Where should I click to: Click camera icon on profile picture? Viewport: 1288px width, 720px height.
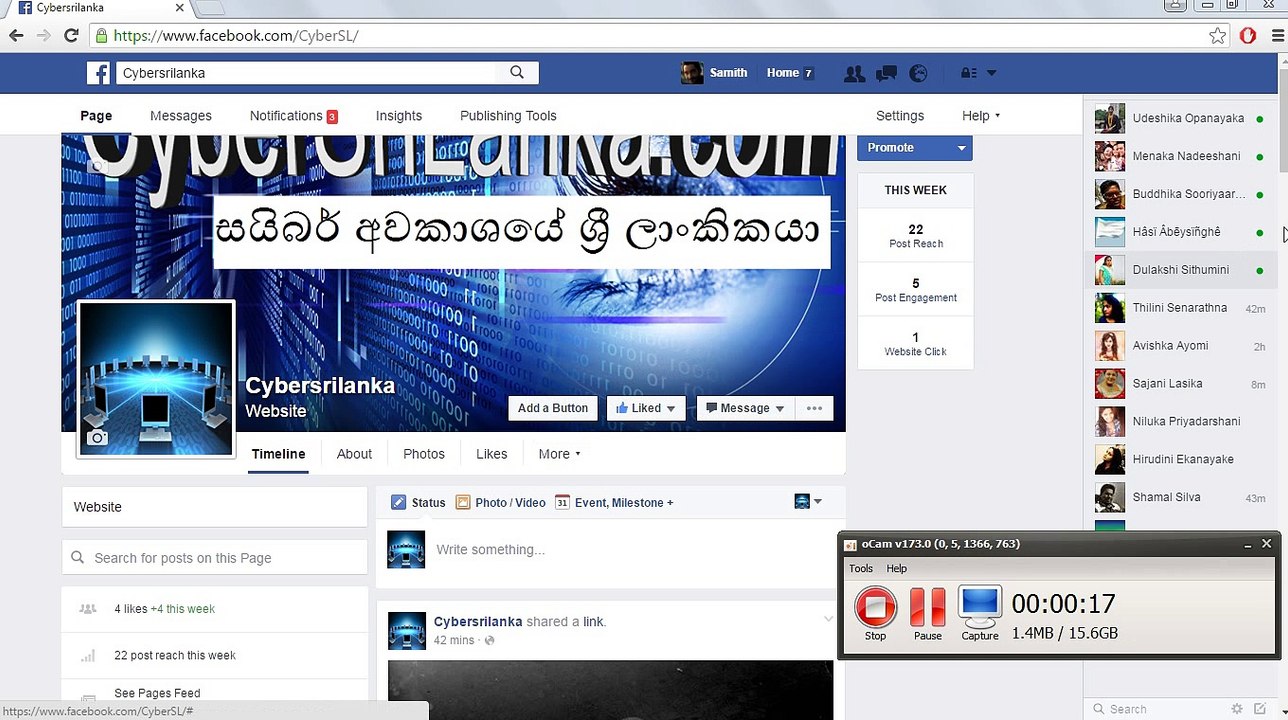pos(97,438)
